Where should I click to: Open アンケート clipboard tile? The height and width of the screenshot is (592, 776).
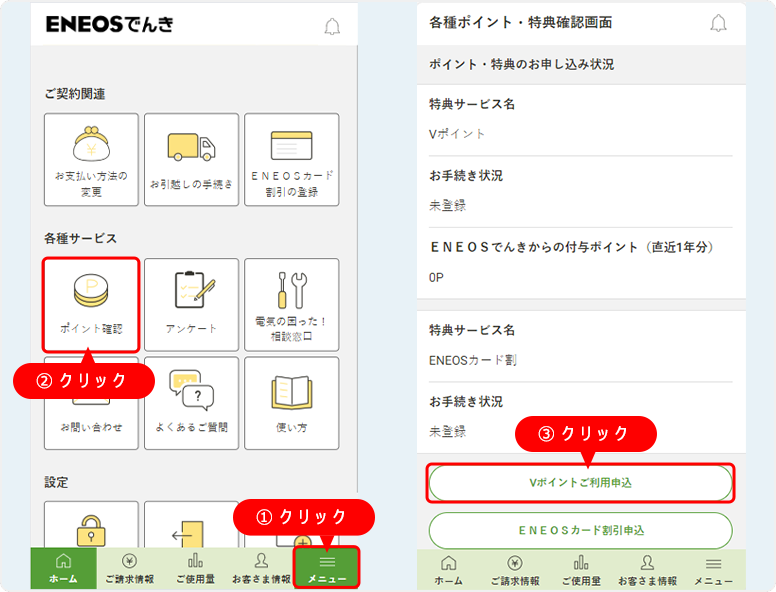coord(192,304)
